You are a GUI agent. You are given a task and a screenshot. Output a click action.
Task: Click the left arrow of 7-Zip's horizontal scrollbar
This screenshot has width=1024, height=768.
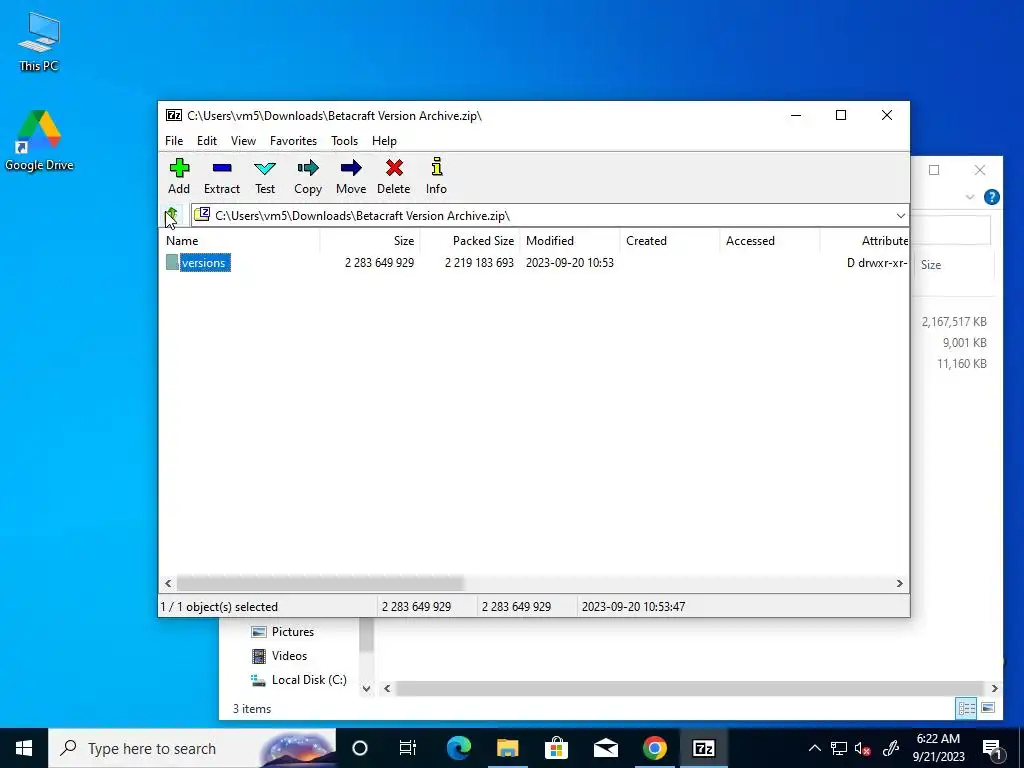pyautogui.click(x=168, y=583)
